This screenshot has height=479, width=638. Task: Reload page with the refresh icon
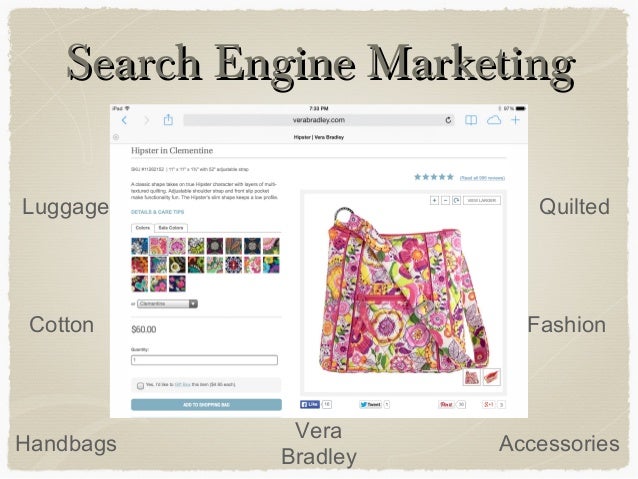448,120
